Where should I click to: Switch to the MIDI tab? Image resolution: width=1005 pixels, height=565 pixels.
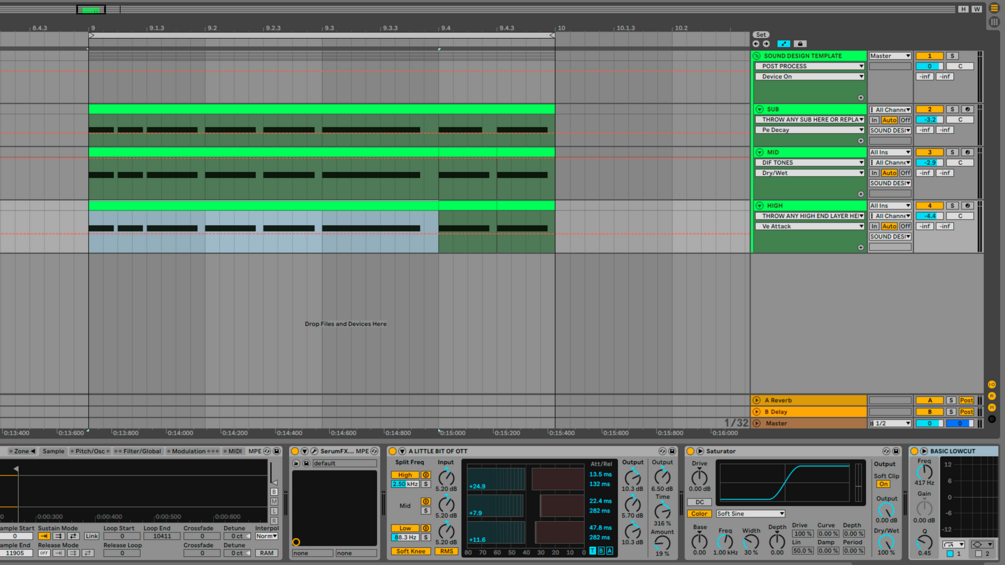coord(234,452)
